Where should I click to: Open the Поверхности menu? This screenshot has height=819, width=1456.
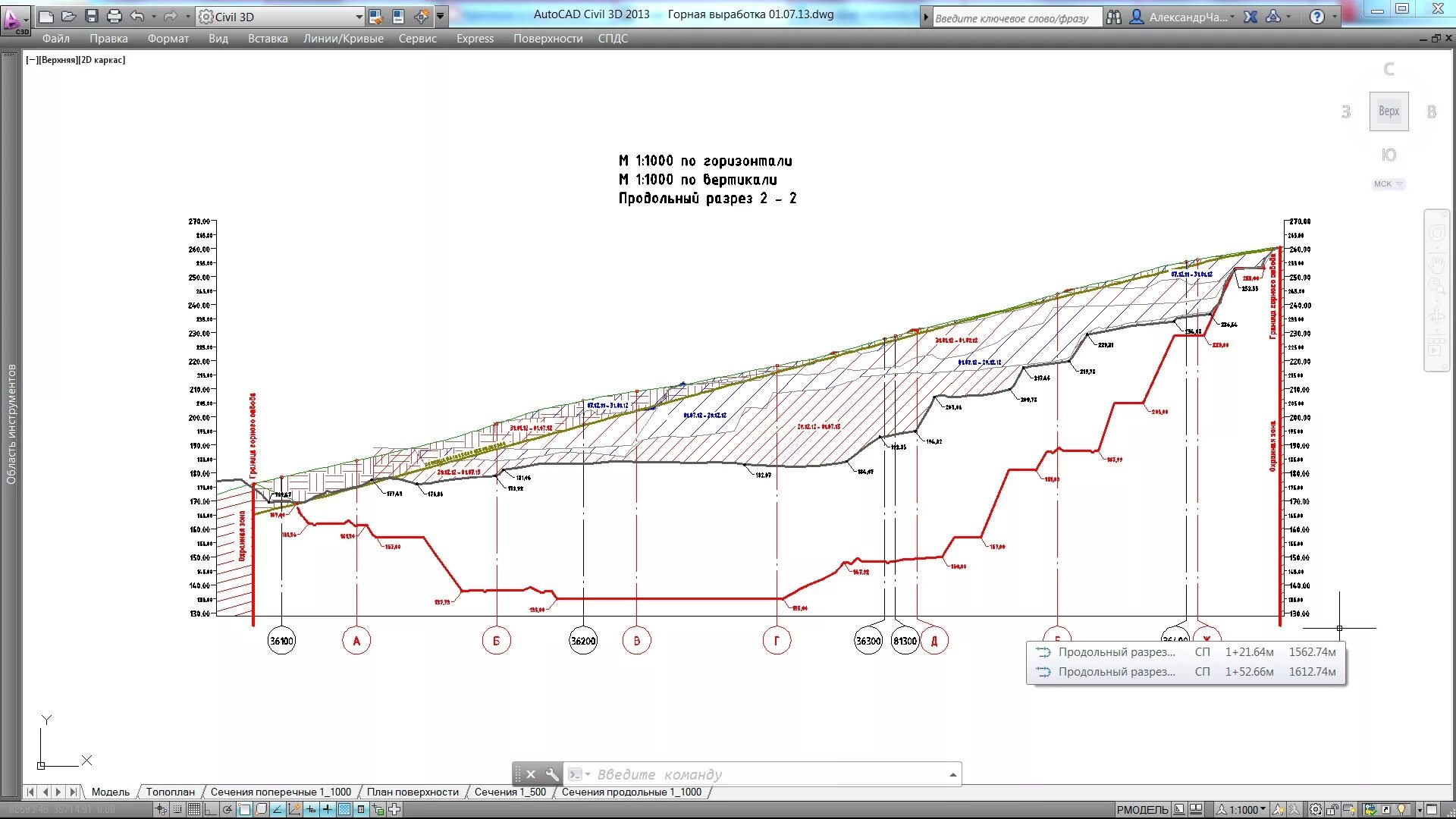(548, 39)
